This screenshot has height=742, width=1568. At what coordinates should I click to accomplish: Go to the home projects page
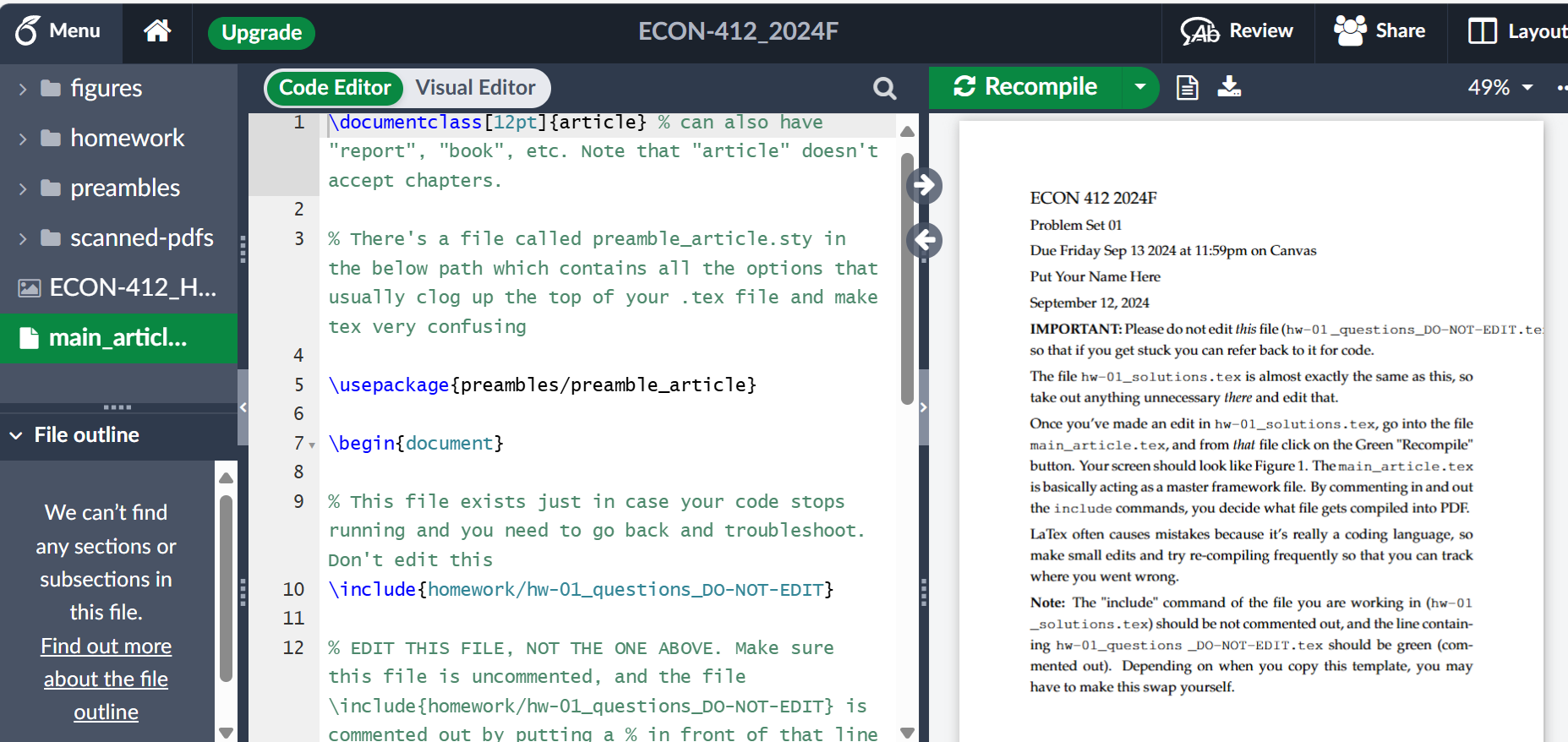click(157, 31)
